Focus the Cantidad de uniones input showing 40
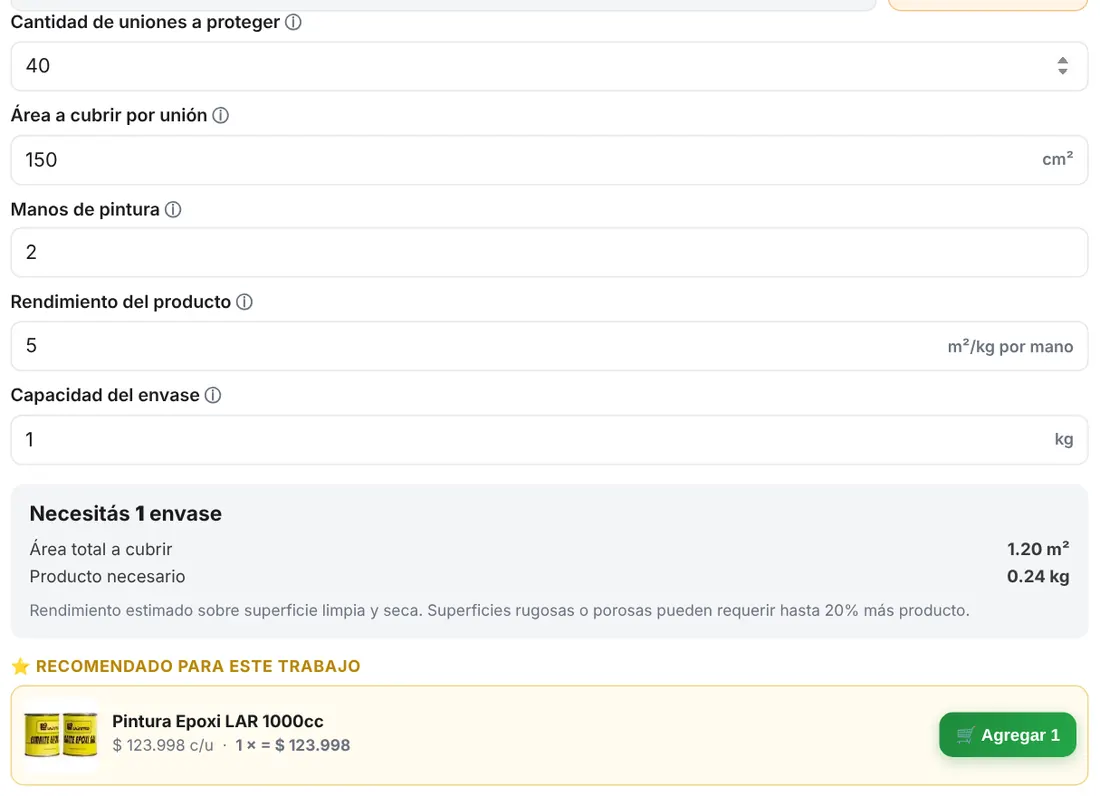Image resolution: width=1100 pixels, height=796 pixels. [549, 66]
